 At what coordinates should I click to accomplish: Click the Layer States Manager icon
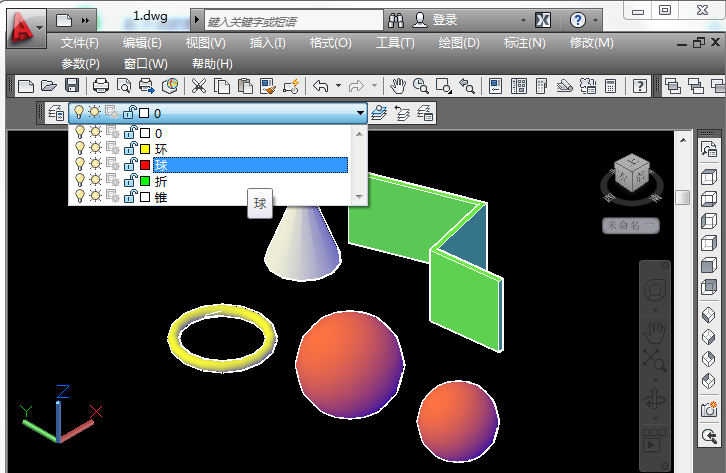click(425, 113)
